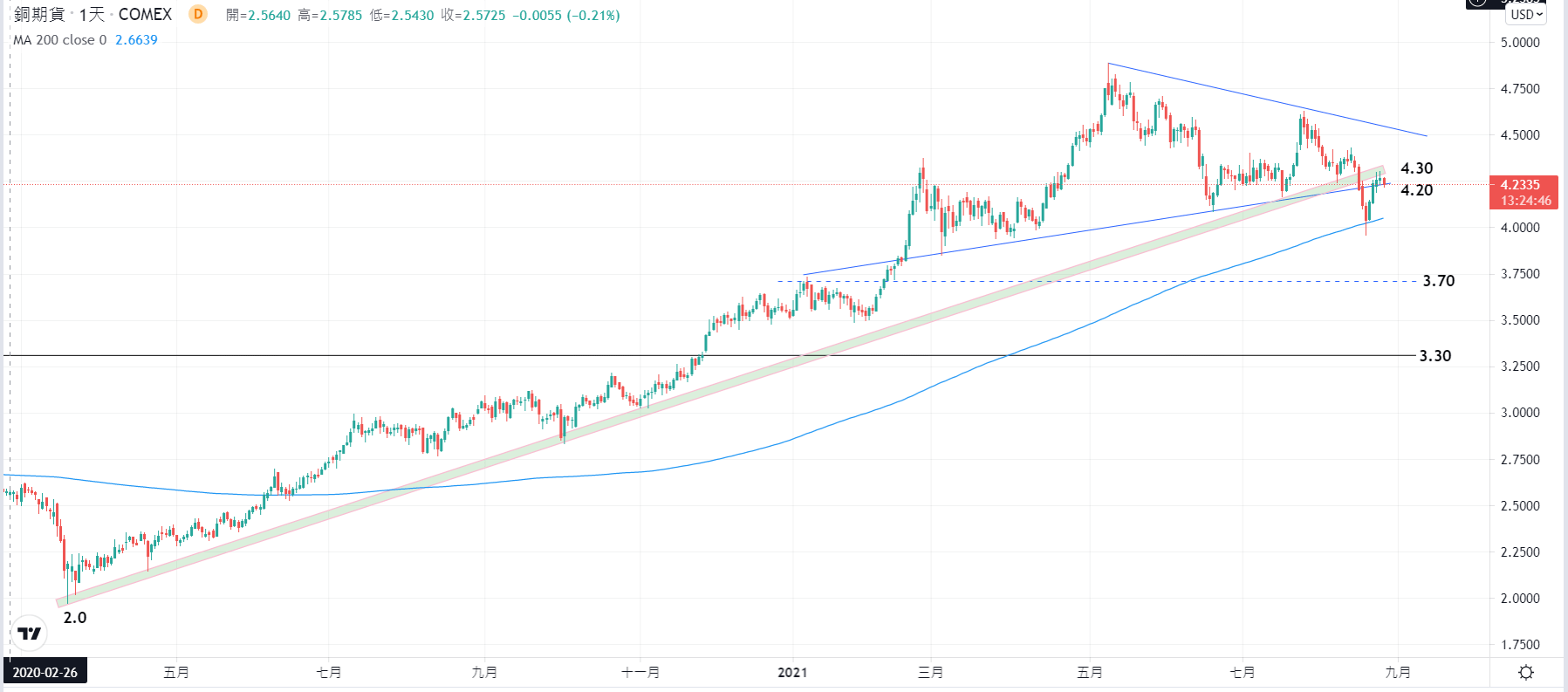Select the 3.30 horizontal line label
The image size is (1568, 692).
(1435, 356)
